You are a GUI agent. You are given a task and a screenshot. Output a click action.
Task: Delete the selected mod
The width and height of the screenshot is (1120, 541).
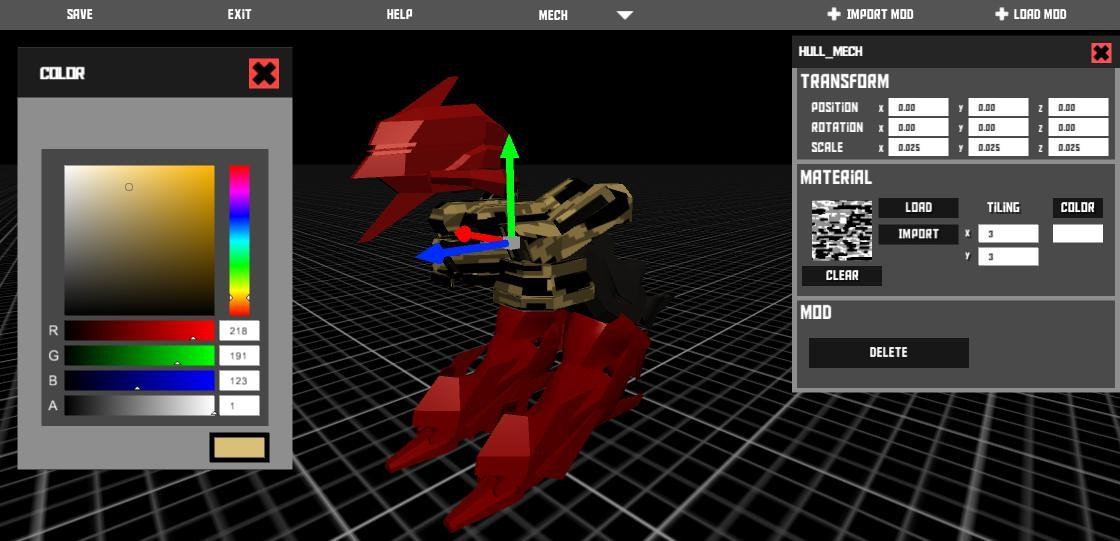(x=889, y=352)
